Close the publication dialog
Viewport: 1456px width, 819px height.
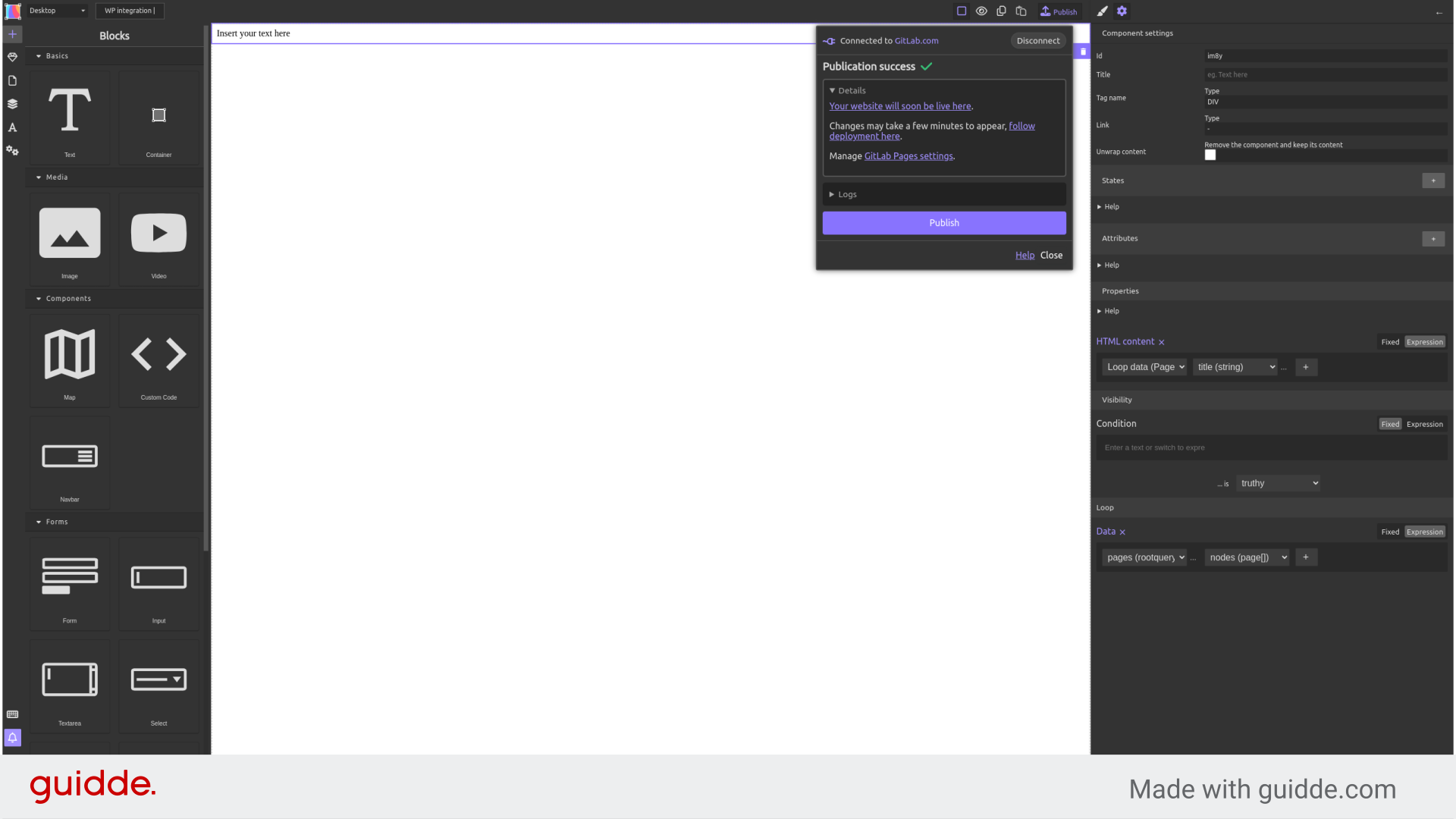coord(1051,256)
